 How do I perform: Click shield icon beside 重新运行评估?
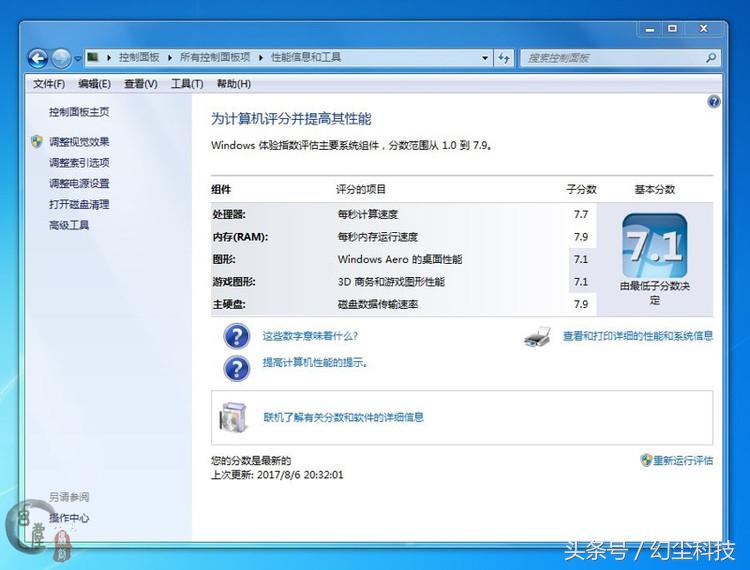(x=646, y=460)
